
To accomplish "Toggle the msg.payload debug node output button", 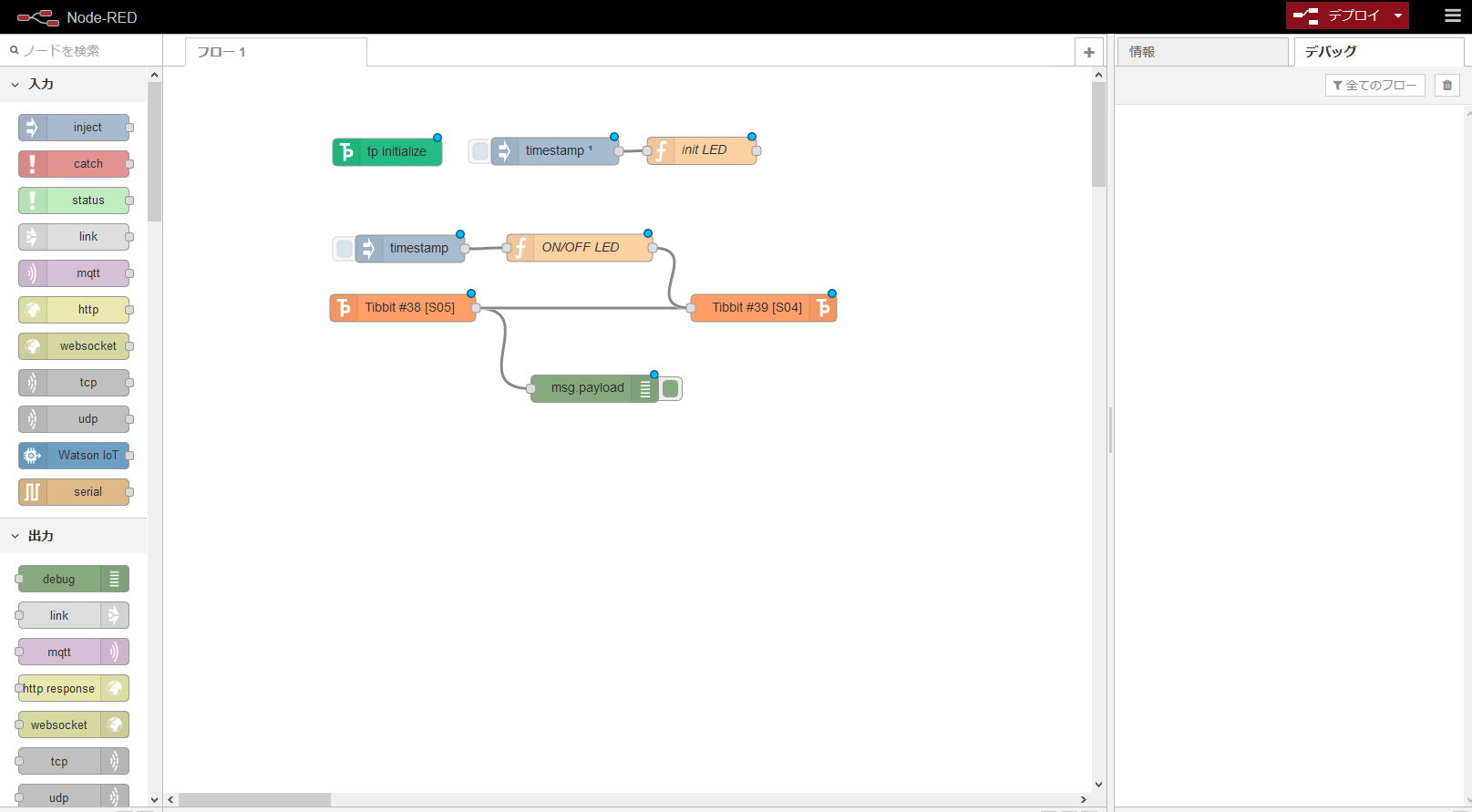I will click(671, 389).
